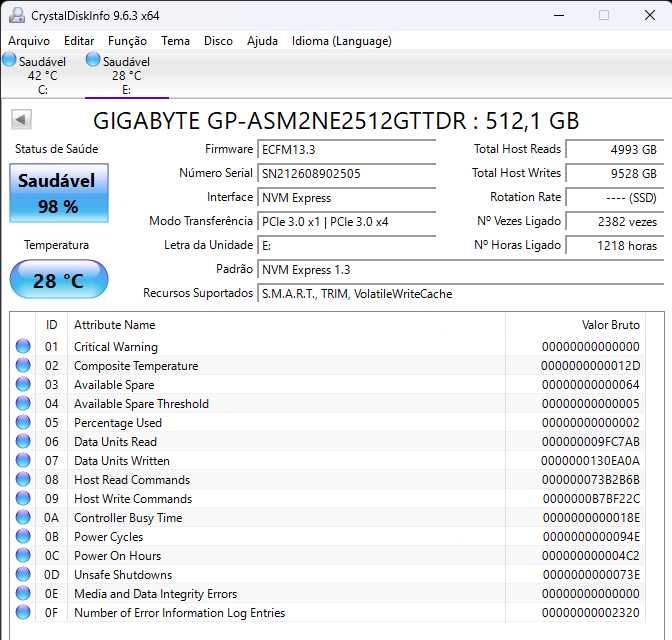The width and height of the screenshot is (672, 640).
Task: Click the status icon for Host Read Commands
Action: tap(23, 479)
